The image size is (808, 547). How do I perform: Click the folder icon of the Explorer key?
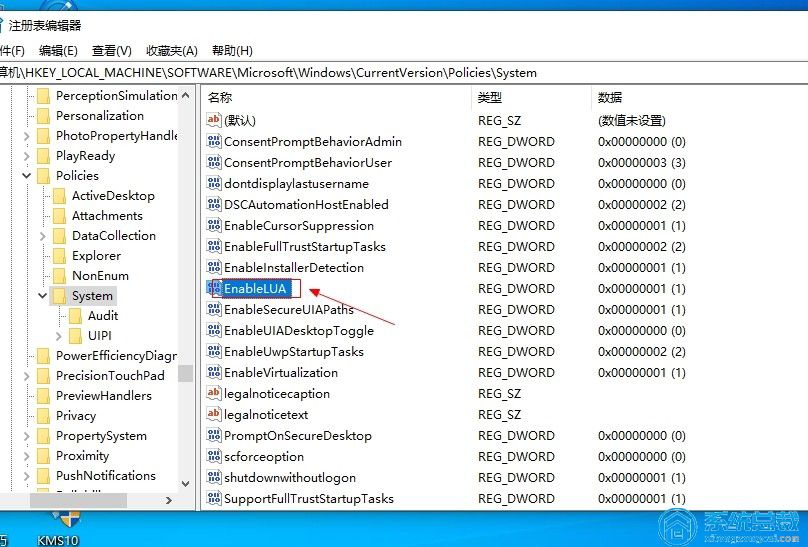(x=59, y=255)
